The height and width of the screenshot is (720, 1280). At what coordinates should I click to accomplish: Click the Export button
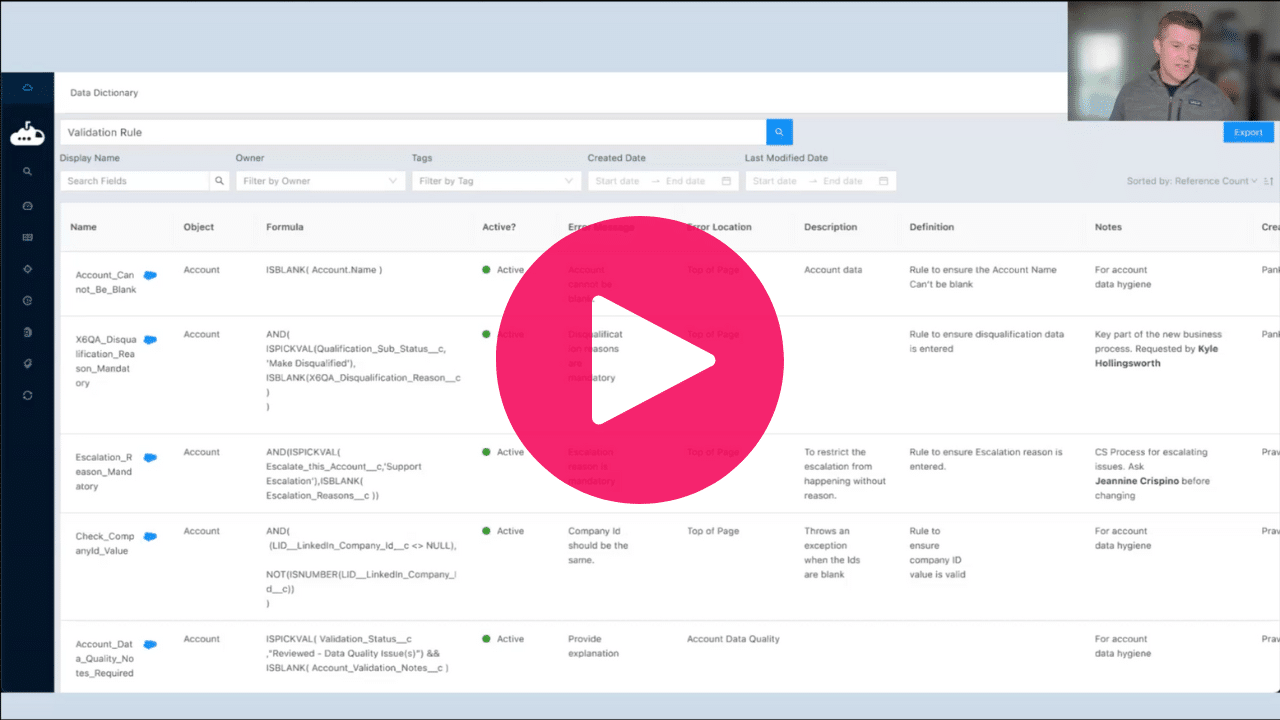[x=1248, y=132]
